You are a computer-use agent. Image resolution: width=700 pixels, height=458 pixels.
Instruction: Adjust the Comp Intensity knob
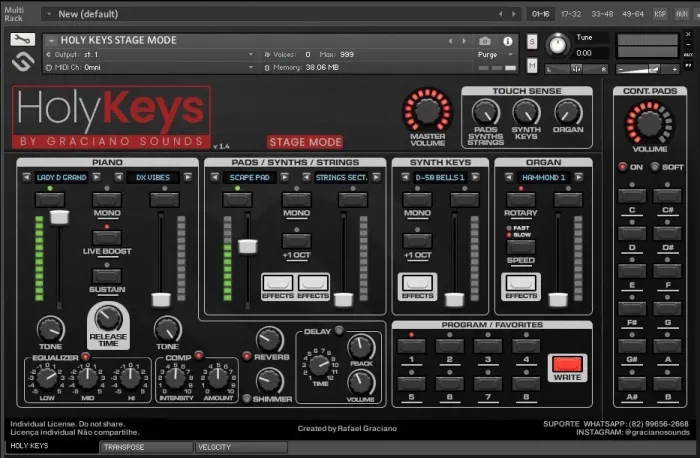[x=175, y=379]
